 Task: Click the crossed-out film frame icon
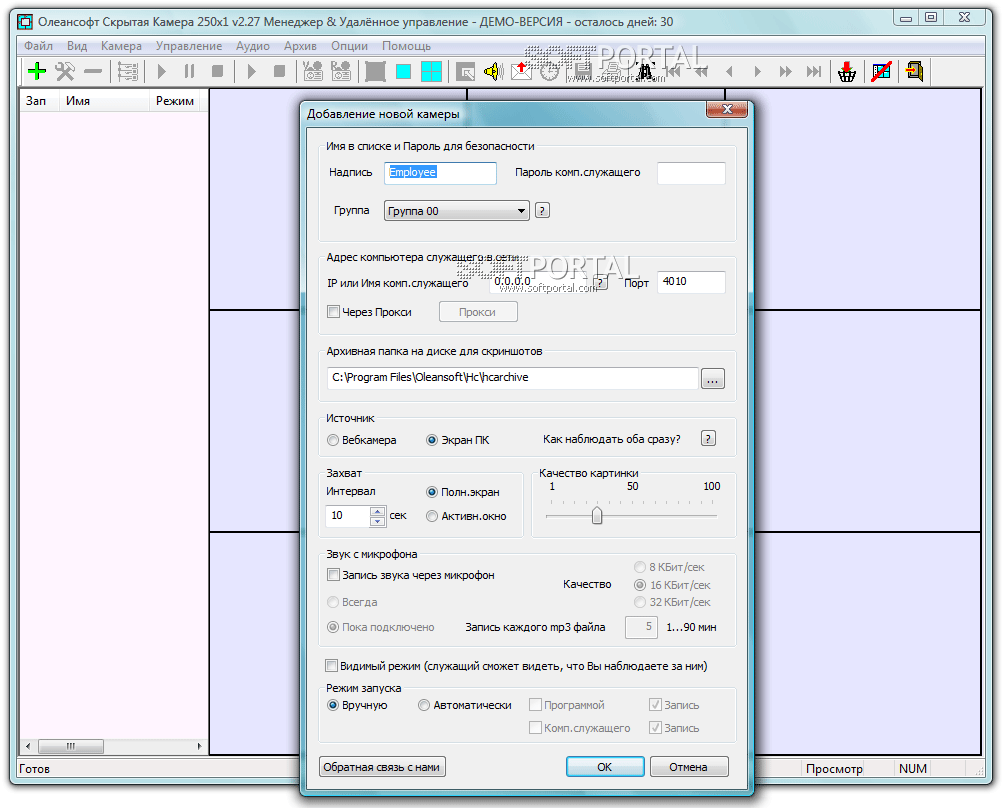(x=882, y=71)
